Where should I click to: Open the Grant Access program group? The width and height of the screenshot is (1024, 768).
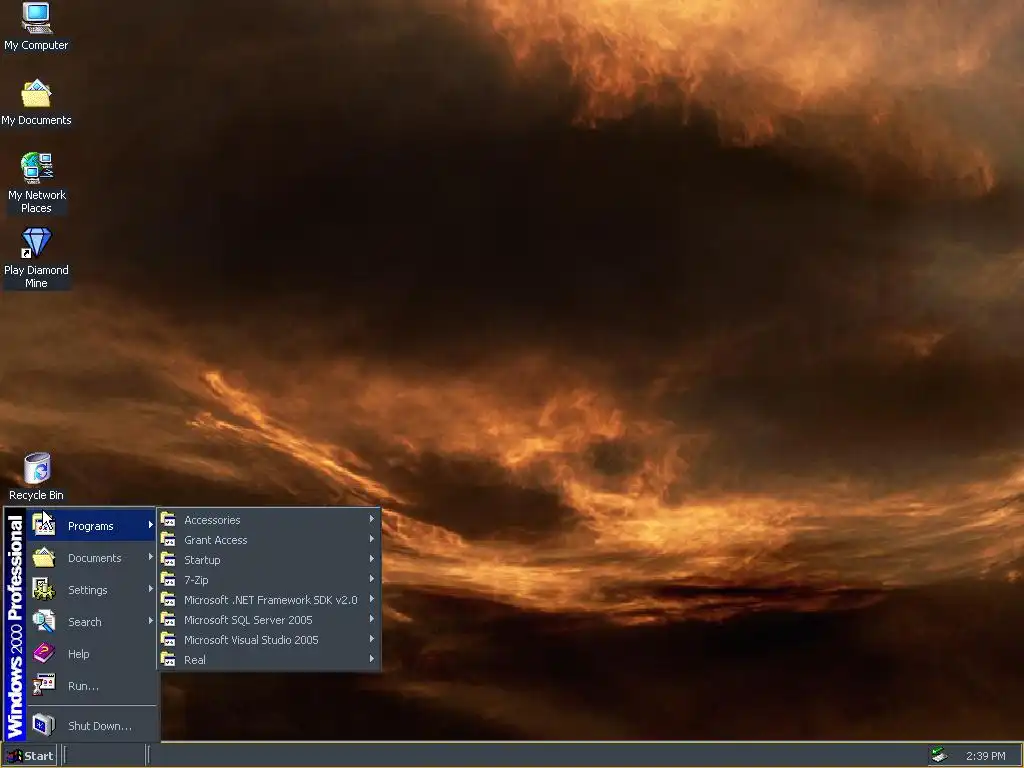[x=268, y=540]
